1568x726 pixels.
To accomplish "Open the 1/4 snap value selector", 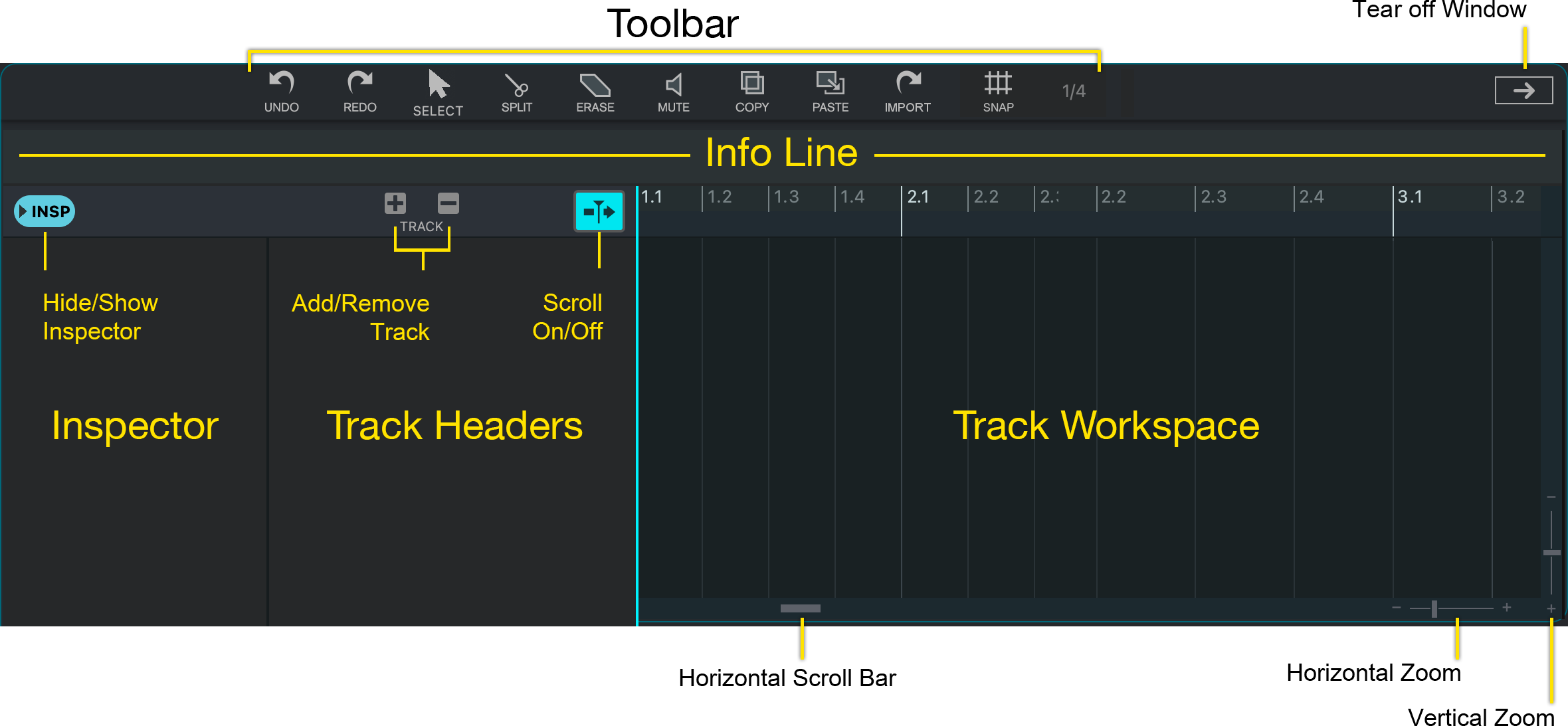I will [x=1073, y=91].
